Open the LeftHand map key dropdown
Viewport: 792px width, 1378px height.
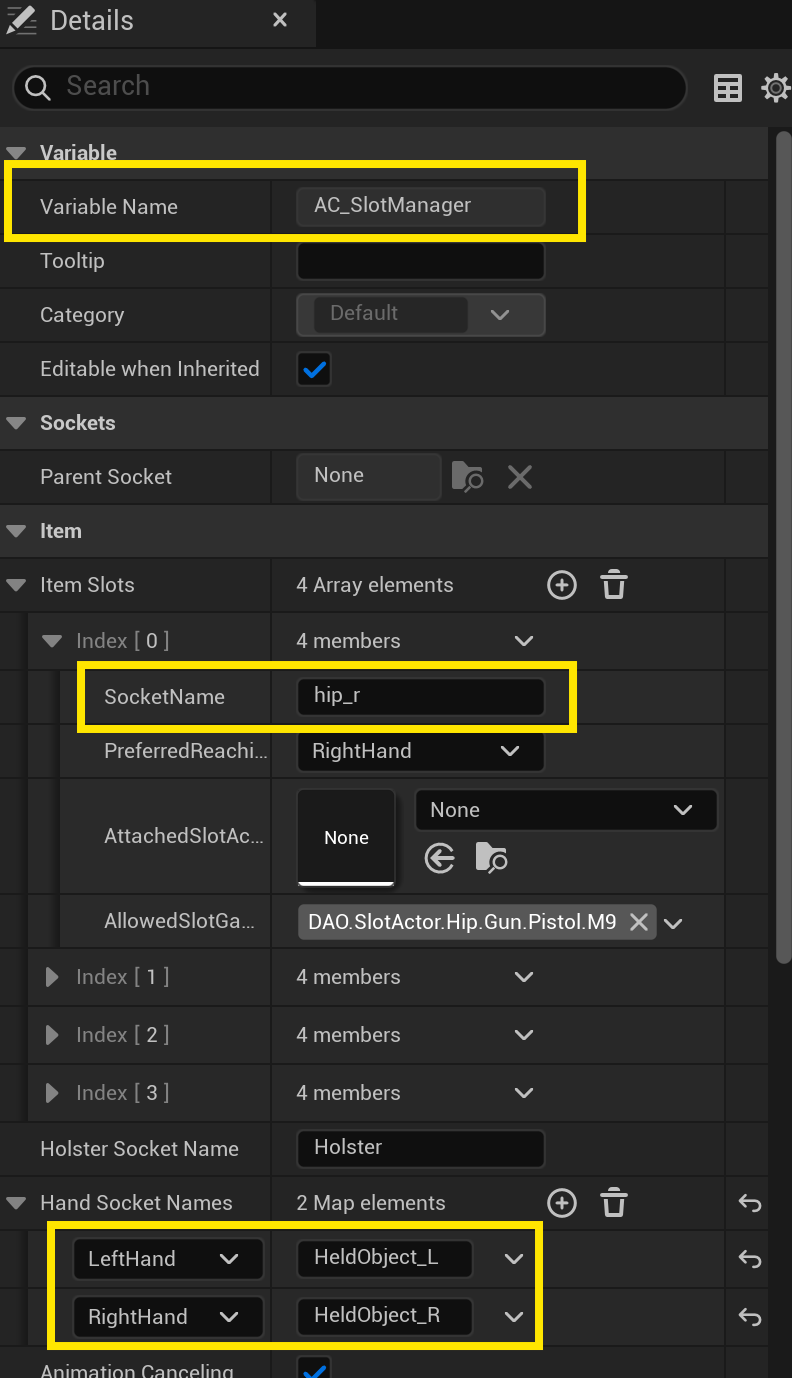(167, 1259)
